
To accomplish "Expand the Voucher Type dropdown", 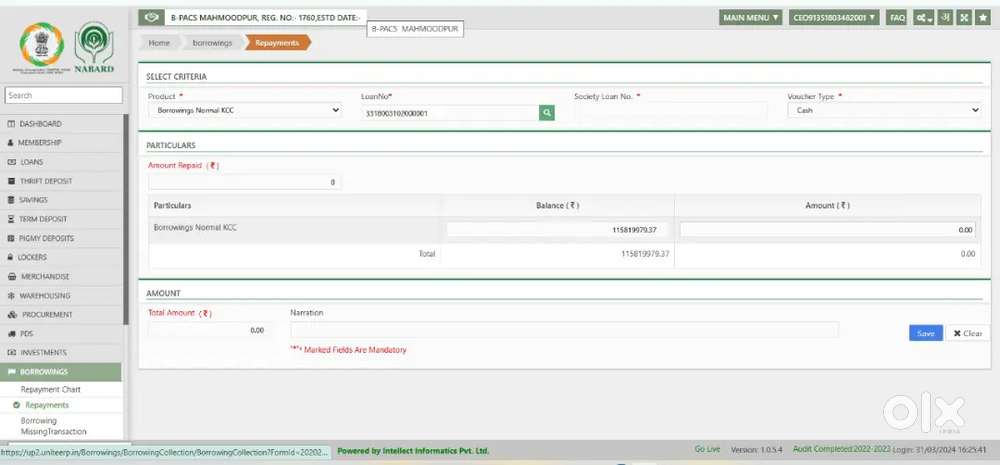I will [884, 111].
